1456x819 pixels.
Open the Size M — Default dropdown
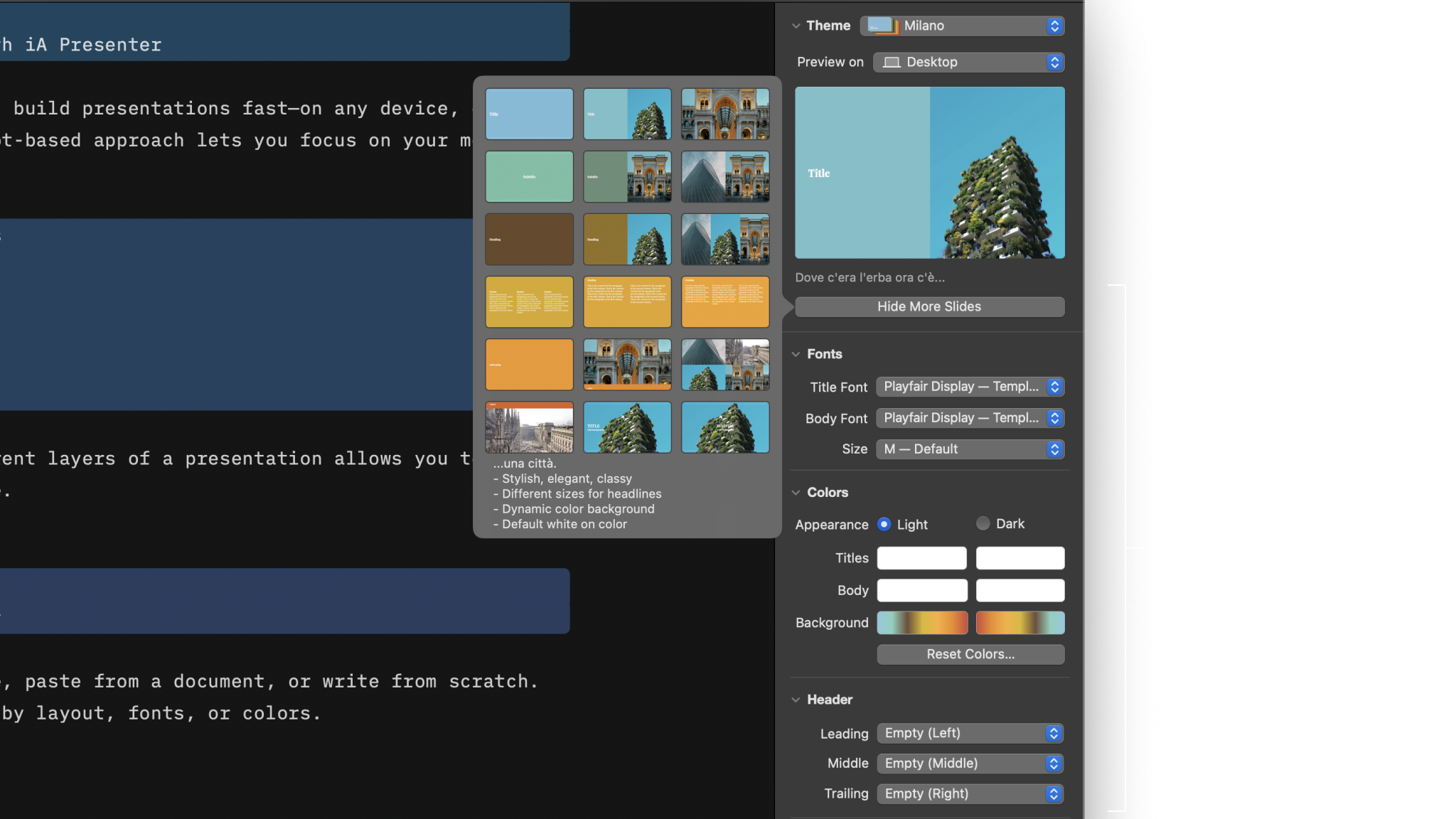click(x=970, y=449)
